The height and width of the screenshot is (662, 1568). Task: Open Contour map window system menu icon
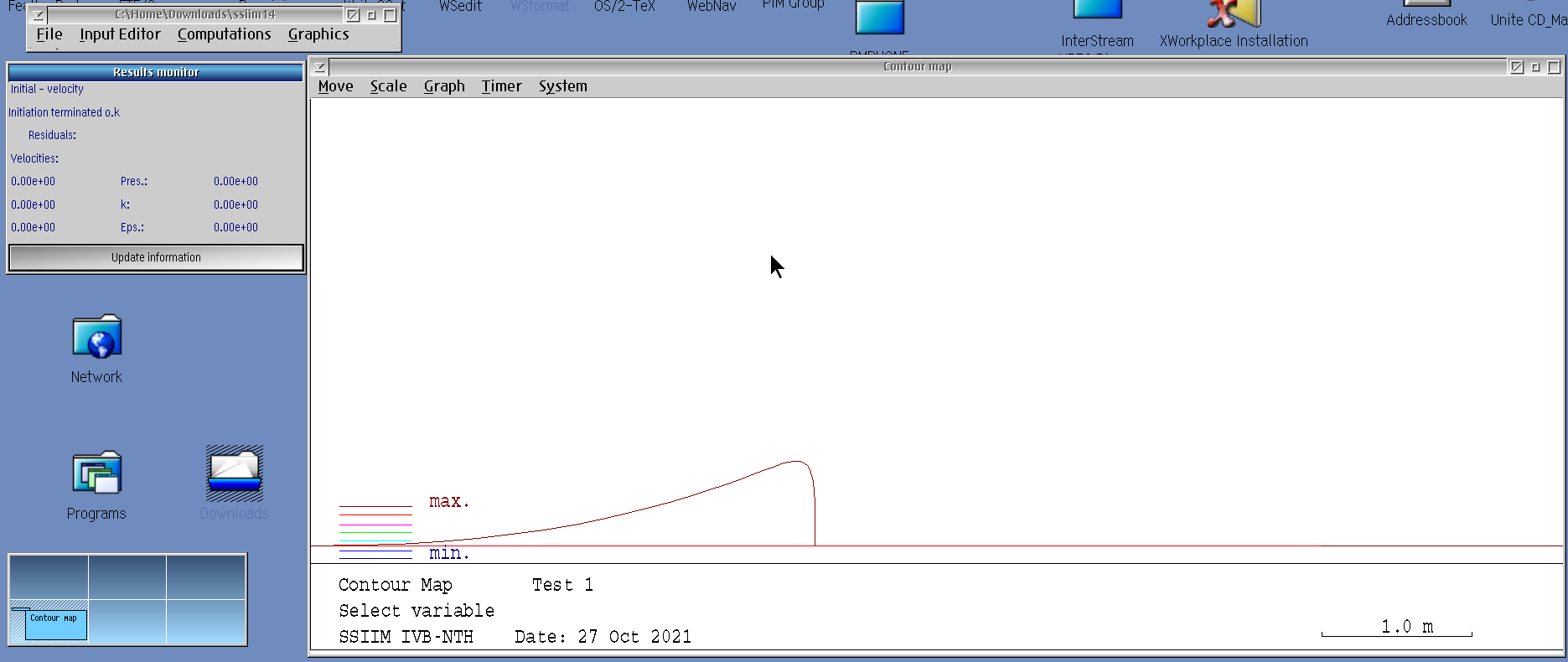pos(320,67)
